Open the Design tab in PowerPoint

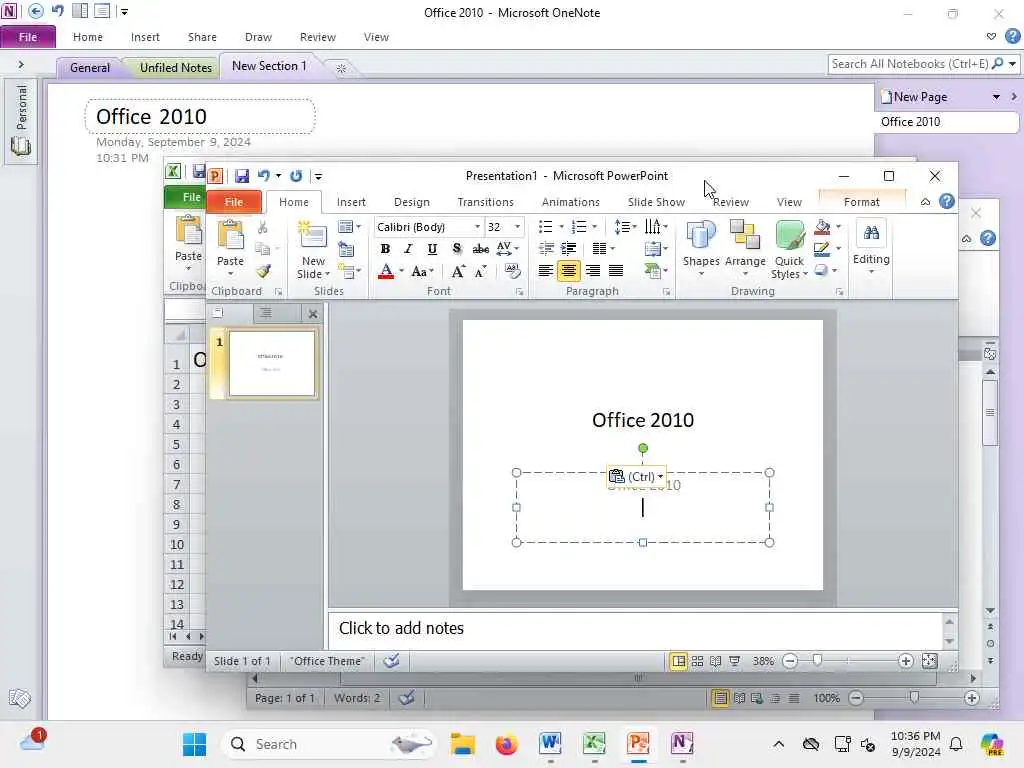411,202
